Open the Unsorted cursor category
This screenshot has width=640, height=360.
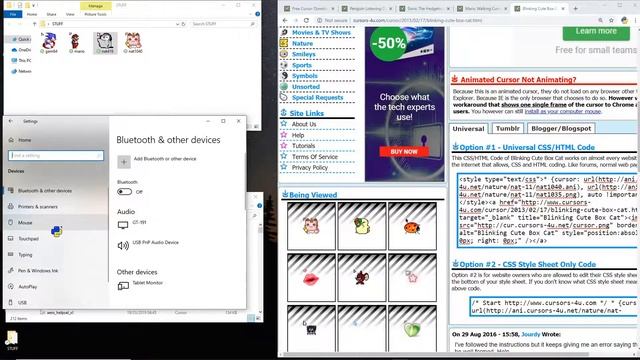(306, 87)
